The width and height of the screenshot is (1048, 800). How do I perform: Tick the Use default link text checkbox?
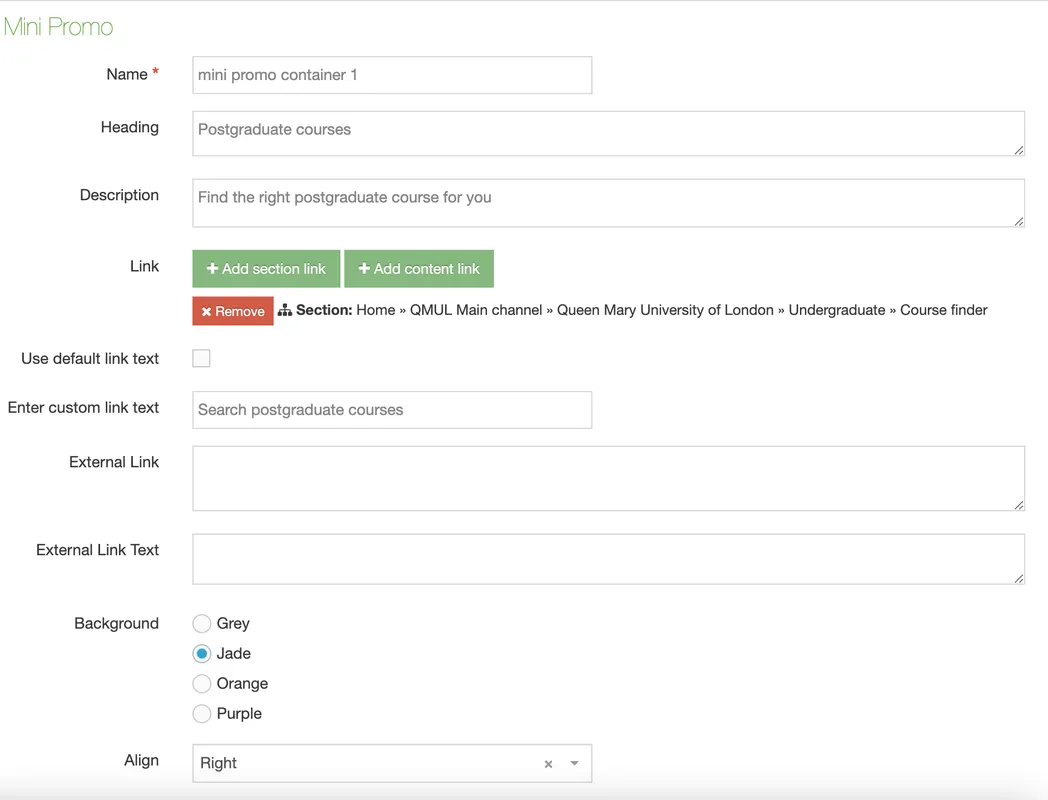[x=201, y=358]
